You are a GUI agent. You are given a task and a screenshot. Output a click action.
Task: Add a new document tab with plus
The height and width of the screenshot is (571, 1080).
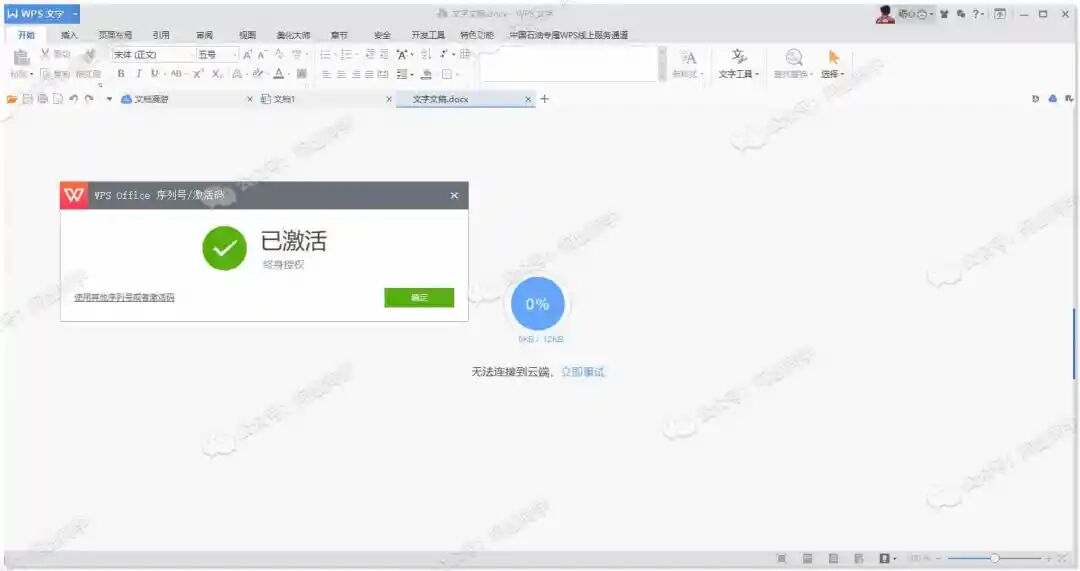coord(544,99)
